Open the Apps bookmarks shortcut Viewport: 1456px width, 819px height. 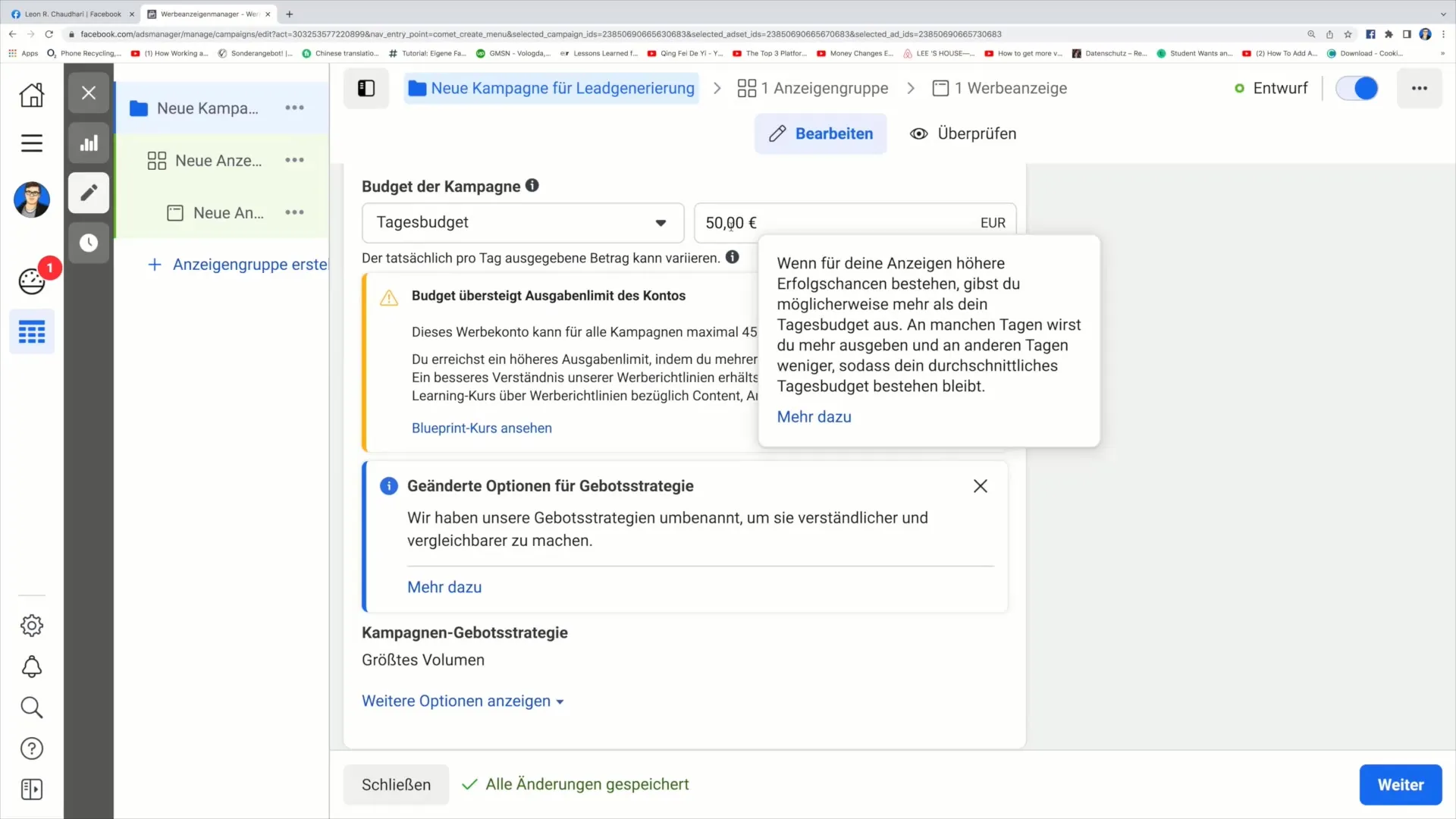(x=23, y=53)
